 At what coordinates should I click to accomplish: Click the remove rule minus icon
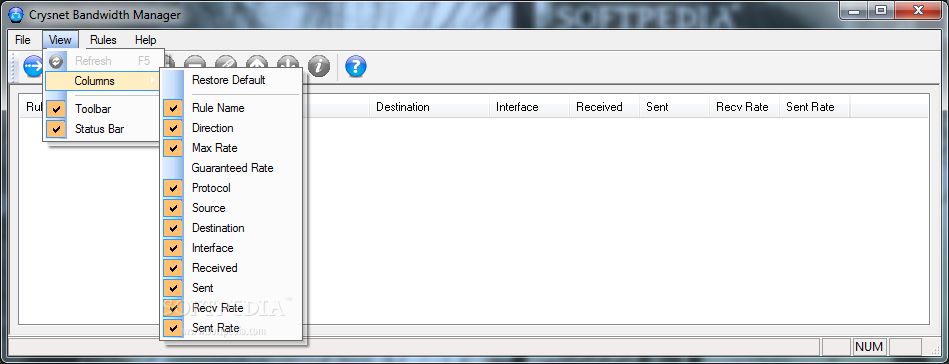tap(195, 65)
